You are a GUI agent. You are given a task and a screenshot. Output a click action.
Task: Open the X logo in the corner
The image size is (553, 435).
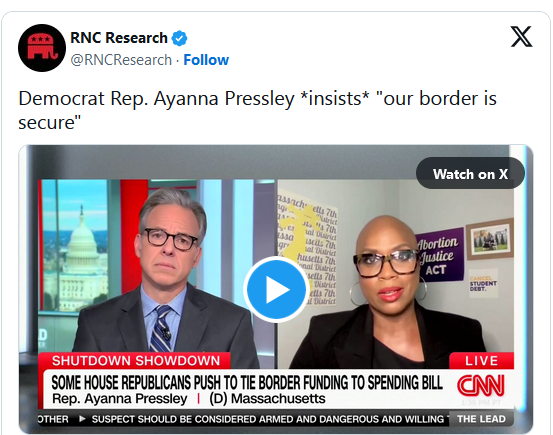tap(522, 37)
